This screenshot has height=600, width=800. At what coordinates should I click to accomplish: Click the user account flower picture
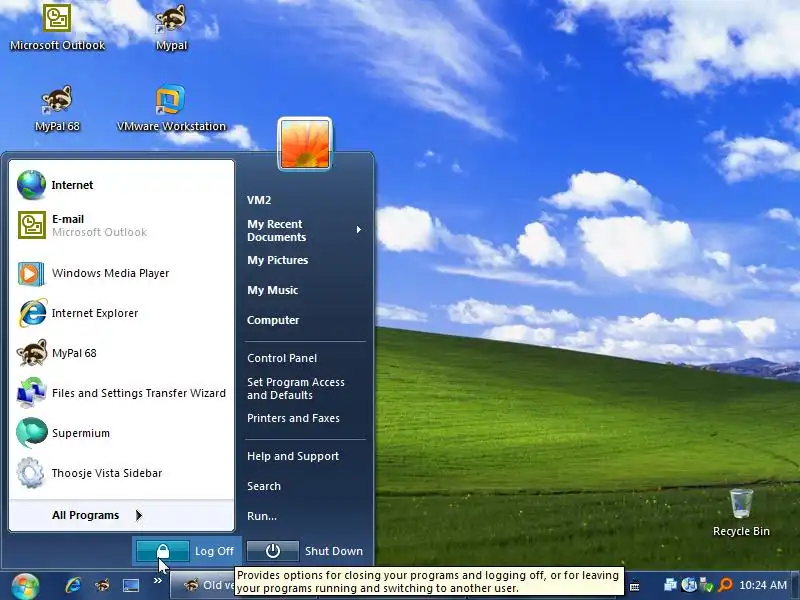click(x=305, y=144)
